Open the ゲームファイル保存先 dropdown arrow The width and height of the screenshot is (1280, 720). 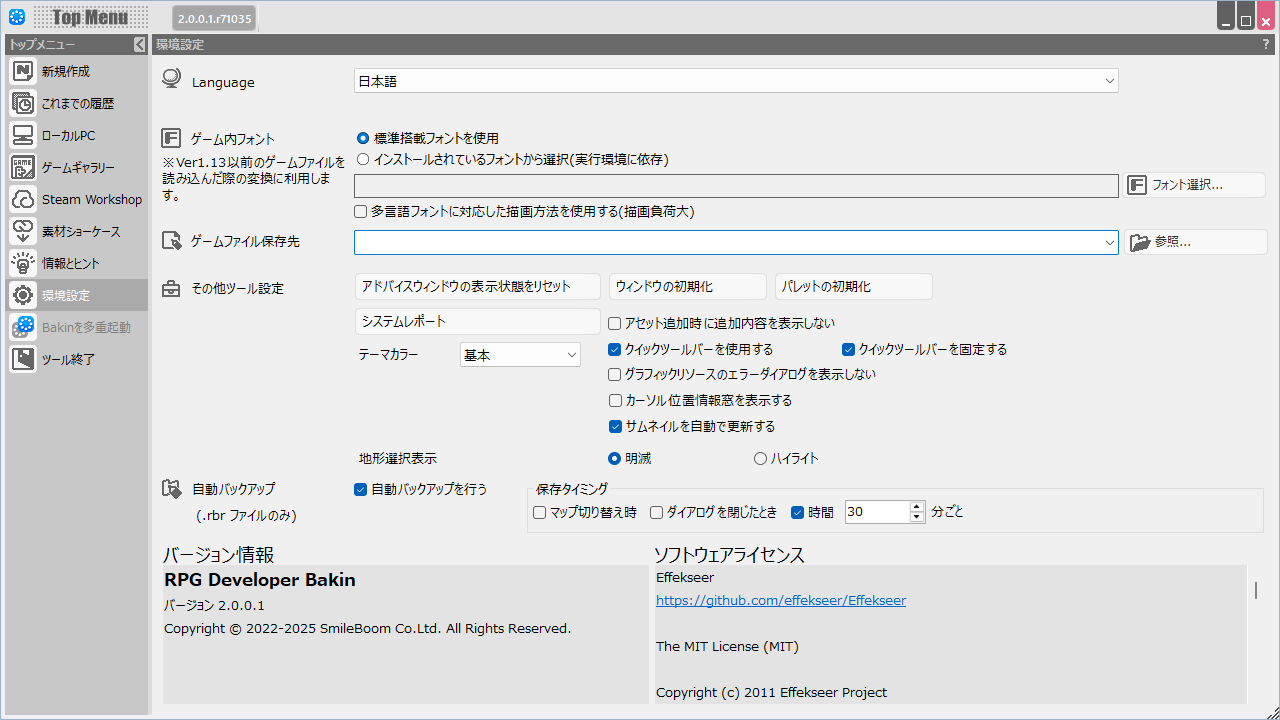1109,242
